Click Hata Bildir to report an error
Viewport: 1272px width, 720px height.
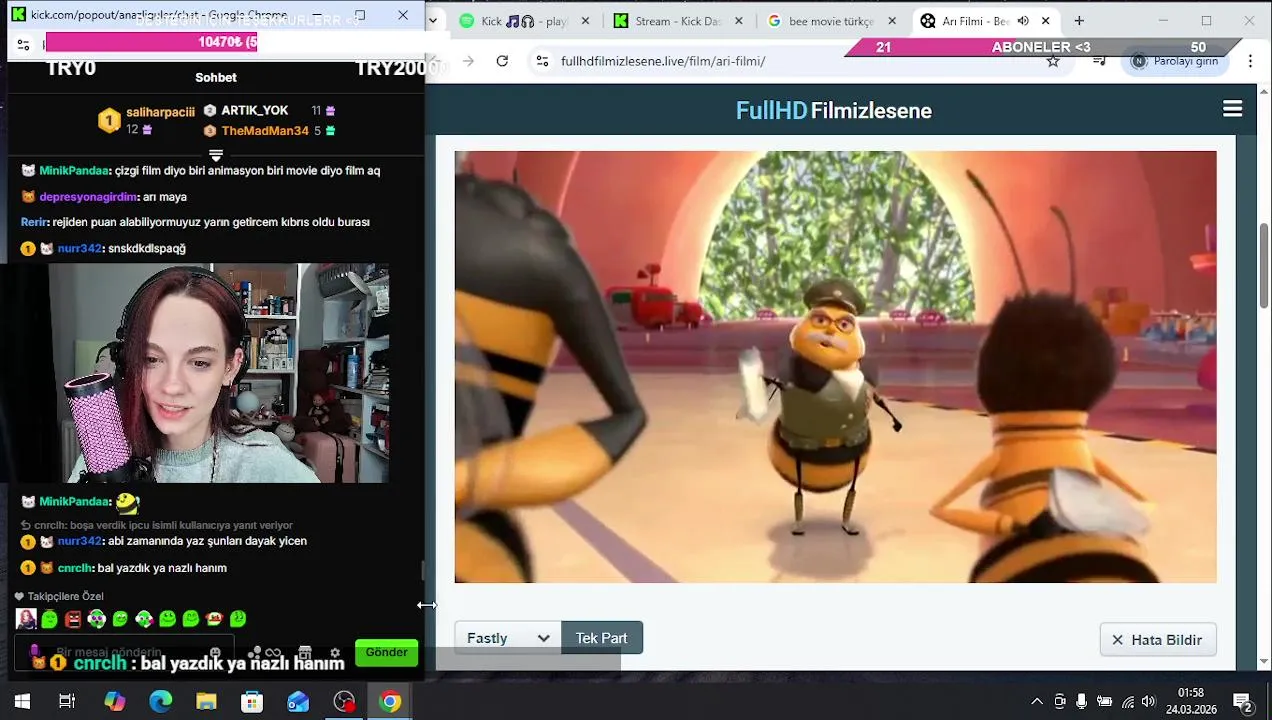pos(1157,640)
